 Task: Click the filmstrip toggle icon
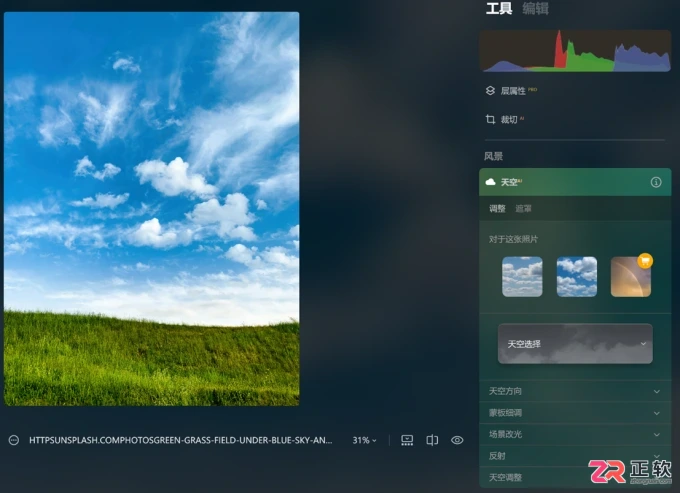click(407, 441)
